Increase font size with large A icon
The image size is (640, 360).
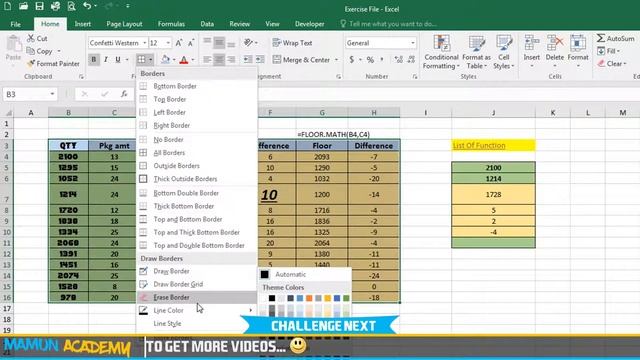tap(179, 43)
